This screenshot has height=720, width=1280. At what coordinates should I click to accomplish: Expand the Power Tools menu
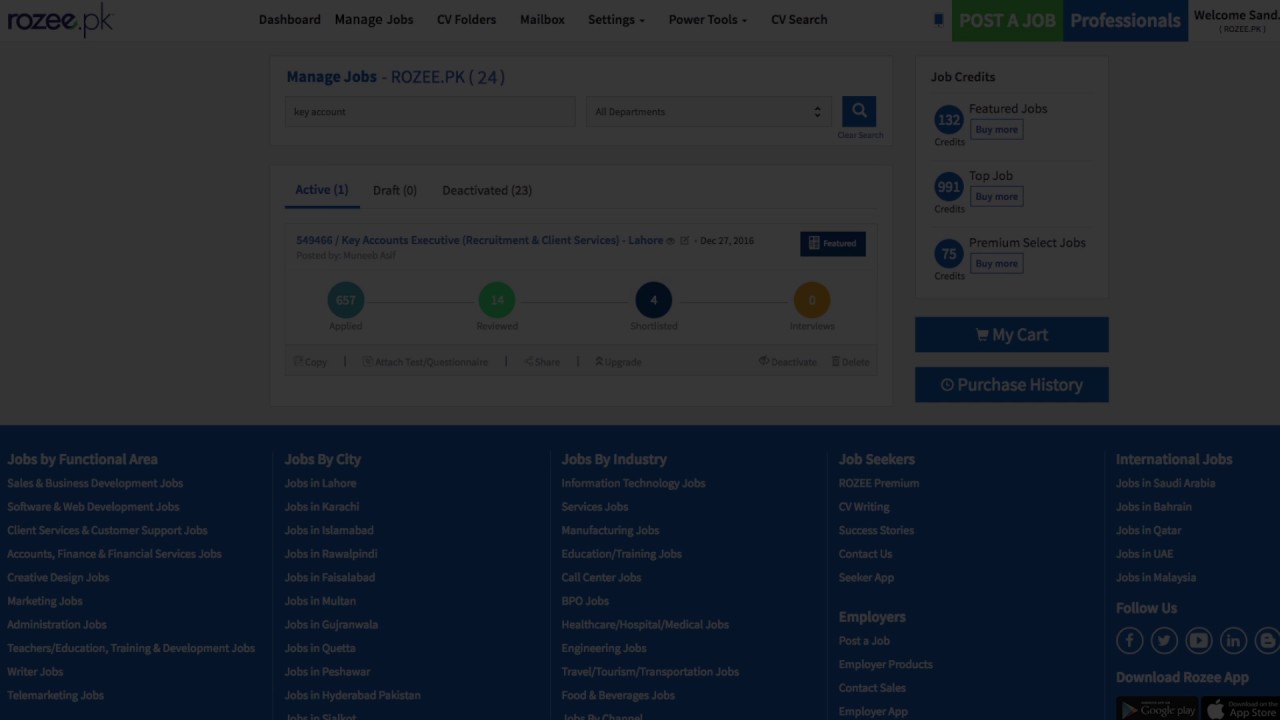point(708,20)
